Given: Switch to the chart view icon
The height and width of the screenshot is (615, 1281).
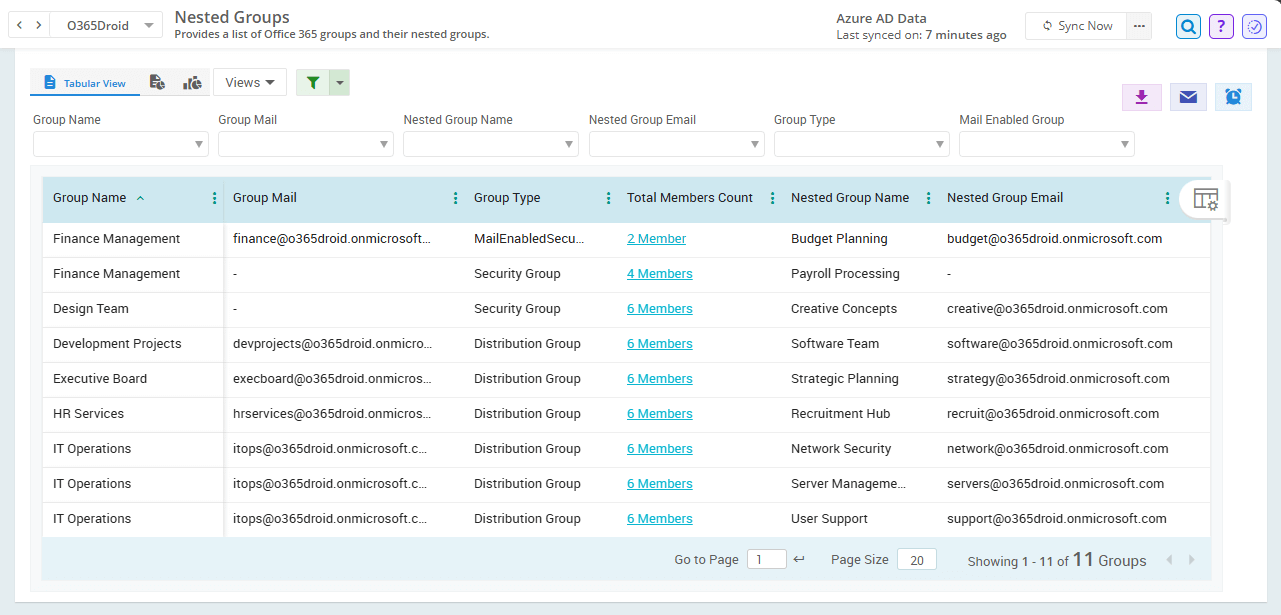Looking at the screenshot, I should (192, 83).
